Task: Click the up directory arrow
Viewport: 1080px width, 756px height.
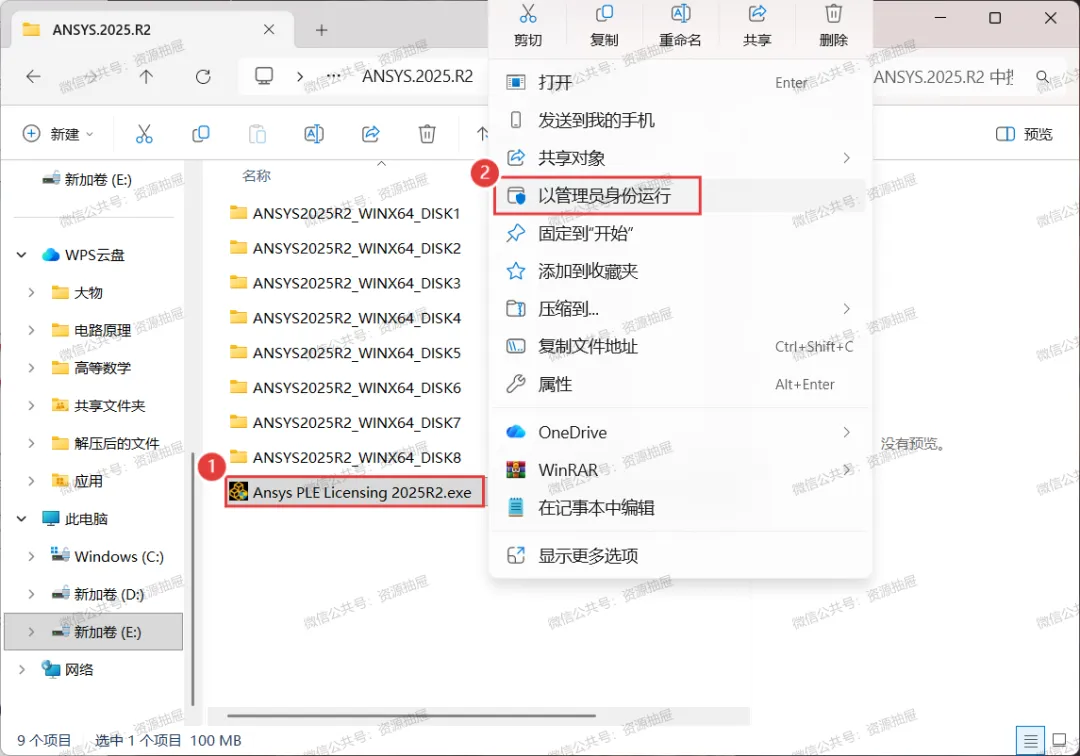Action: (146, 76)
